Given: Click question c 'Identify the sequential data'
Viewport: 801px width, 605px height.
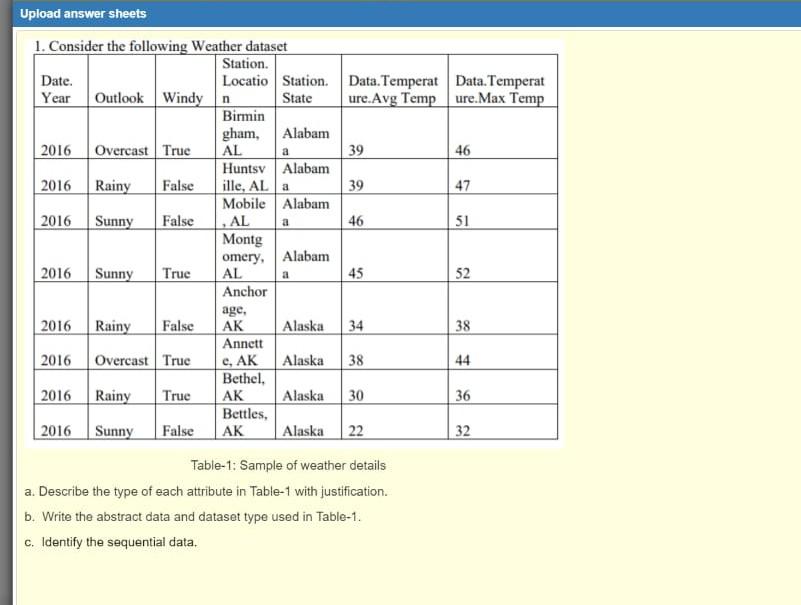Looking at the screenshot, I should [x=110, y=542].
